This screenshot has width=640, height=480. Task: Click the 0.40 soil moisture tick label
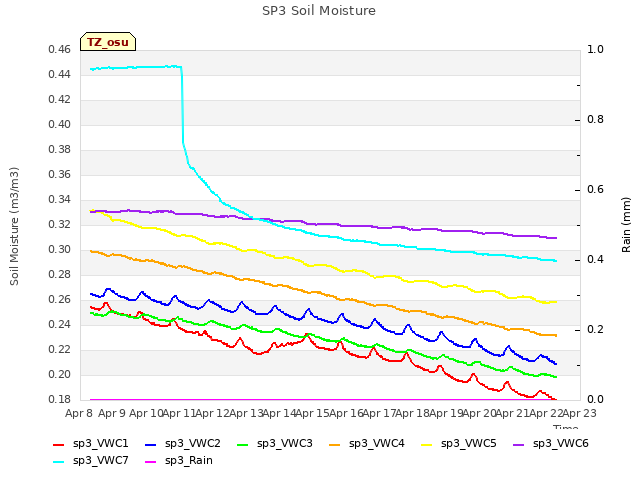click(60, 124)
